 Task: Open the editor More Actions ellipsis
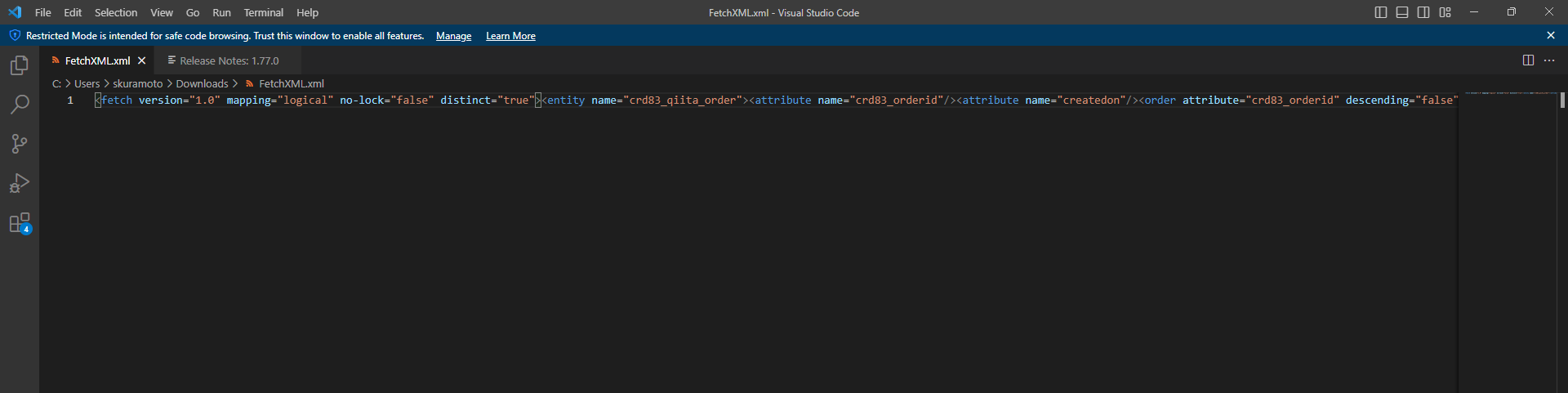tap(1549, 60)
